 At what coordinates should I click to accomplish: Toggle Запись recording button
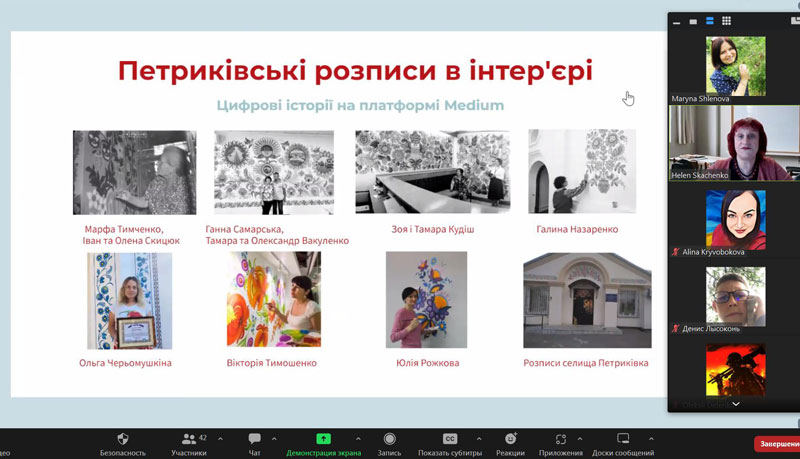(389, 439)
